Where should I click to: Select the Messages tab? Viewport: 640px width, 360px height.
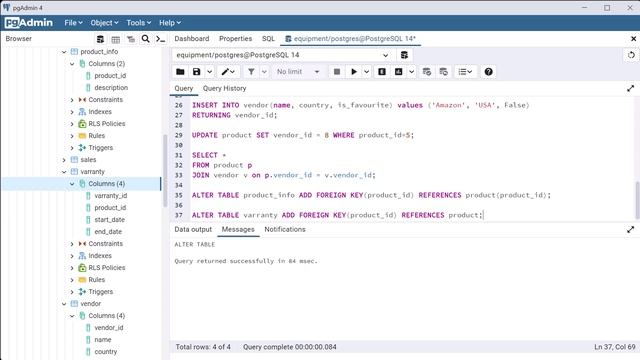[x=238, y=229]
